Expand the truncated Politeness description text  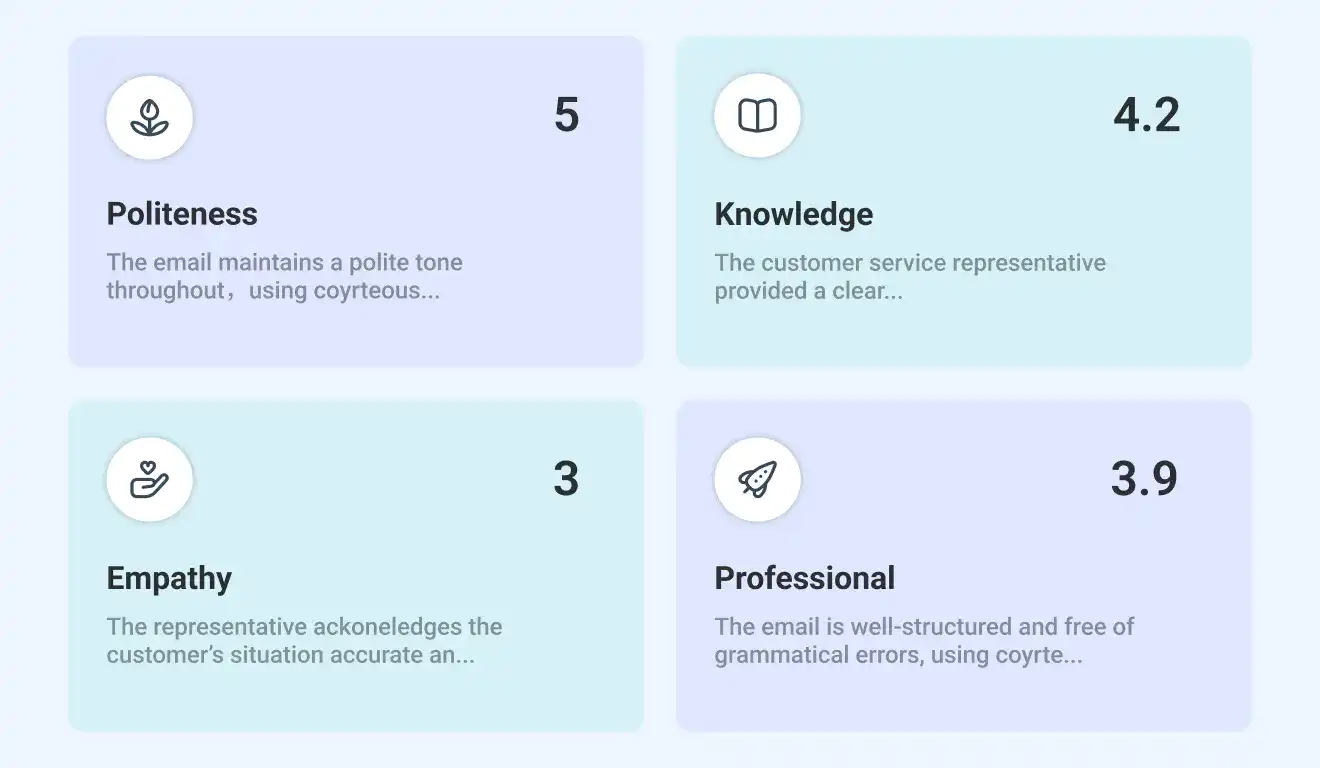point(285,277)
